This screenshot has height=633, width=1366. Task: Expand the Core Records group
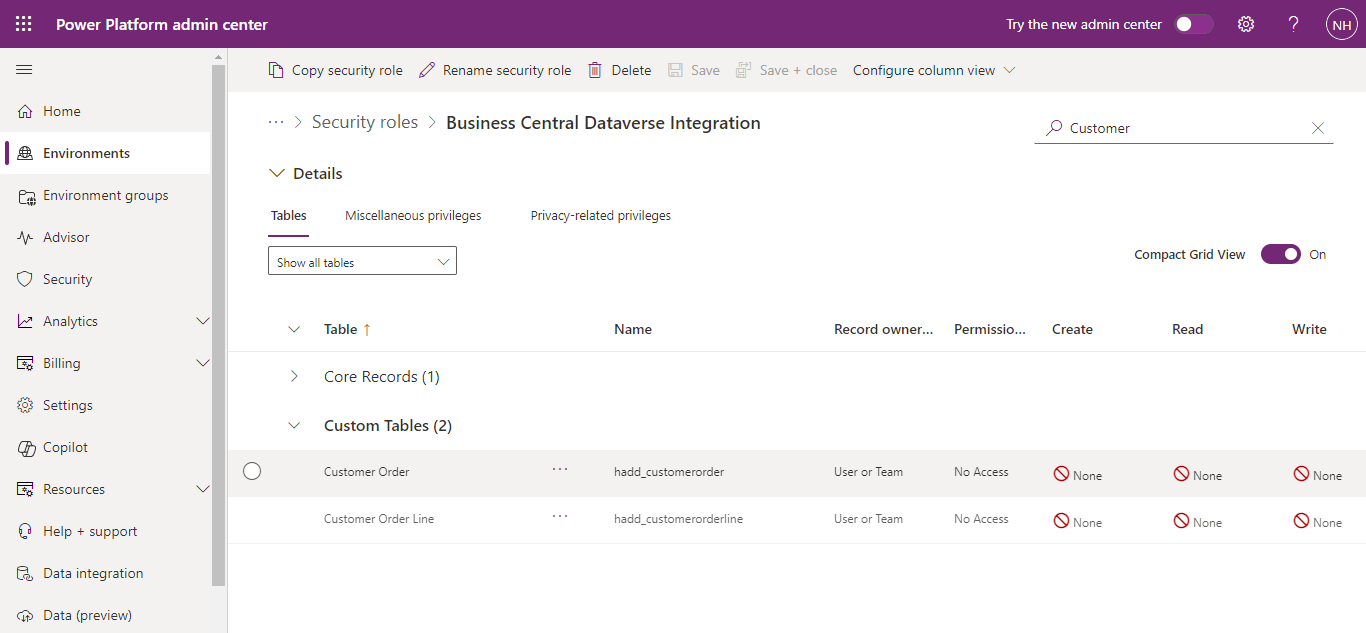294,377
